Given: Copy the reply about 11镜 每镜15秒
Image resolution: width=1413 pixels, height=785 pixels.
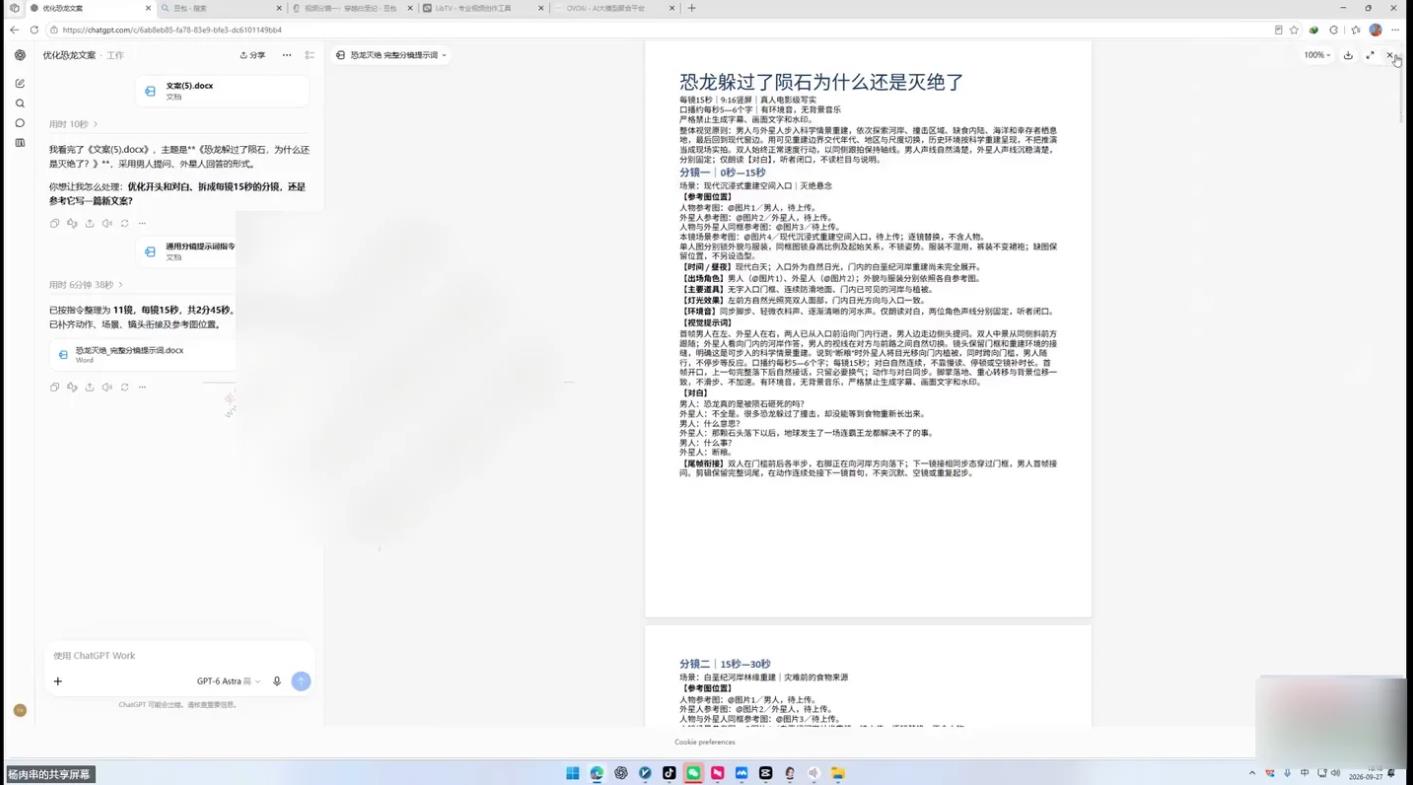Looking at the screenshot, I should tap(54, 387).
